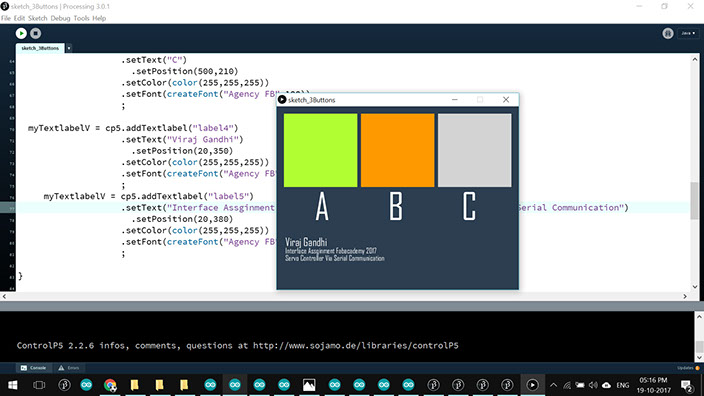Image resolution: width=704 pixels, height=396 pixels.
Task: Click the sketch_3Buttons preview window title icon
Action: (282, 100)
